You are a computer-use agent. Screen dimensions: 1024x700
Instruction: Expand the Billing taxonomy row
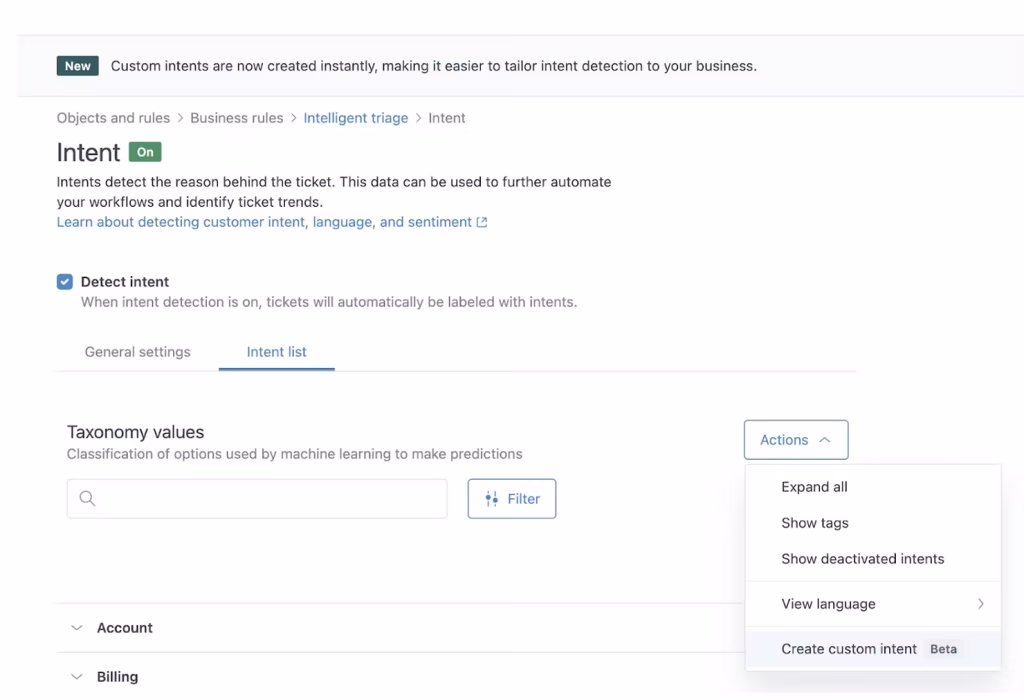[x=76, y=676]
